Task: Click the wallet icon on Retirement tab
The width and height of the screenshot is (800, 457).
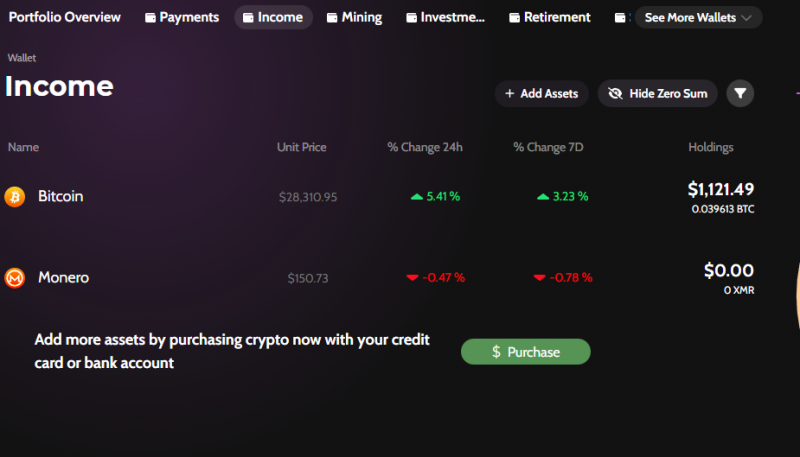Action: (514, 18)
